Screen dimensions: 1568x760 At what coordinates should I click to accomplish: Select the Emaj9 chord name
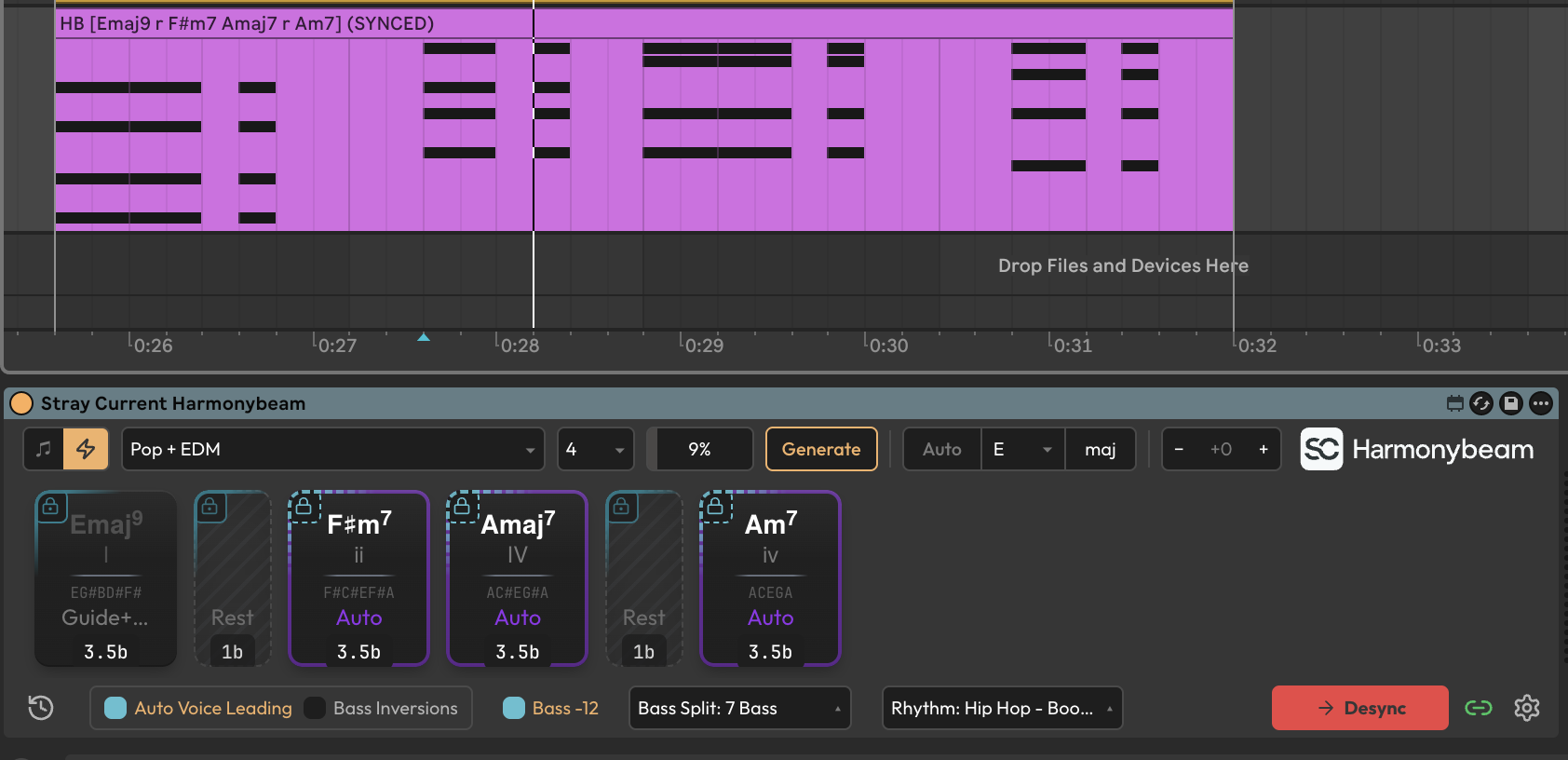106,523
